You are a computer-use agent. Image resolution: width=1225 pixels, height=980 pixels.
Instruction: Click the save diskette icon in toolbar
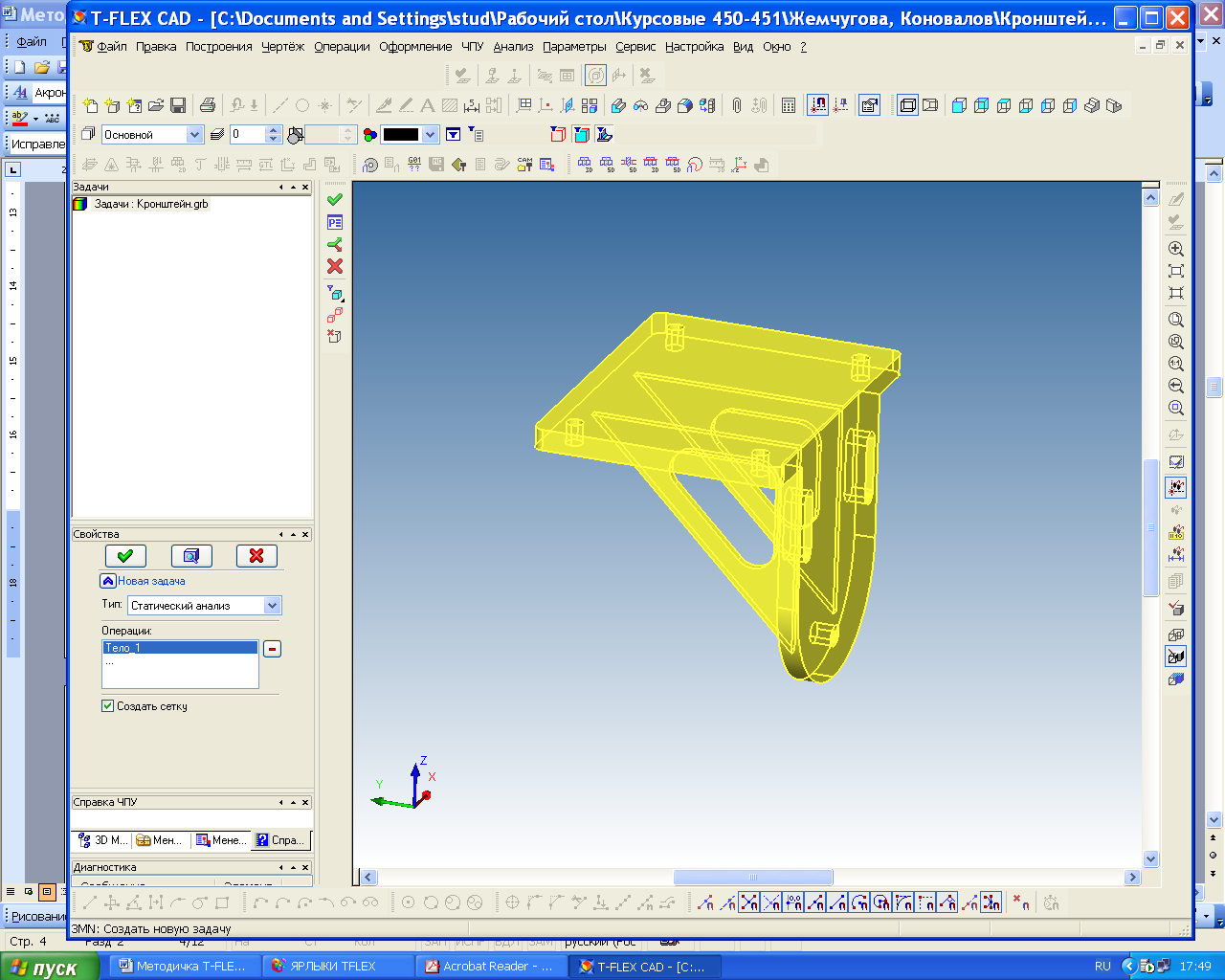179,105
